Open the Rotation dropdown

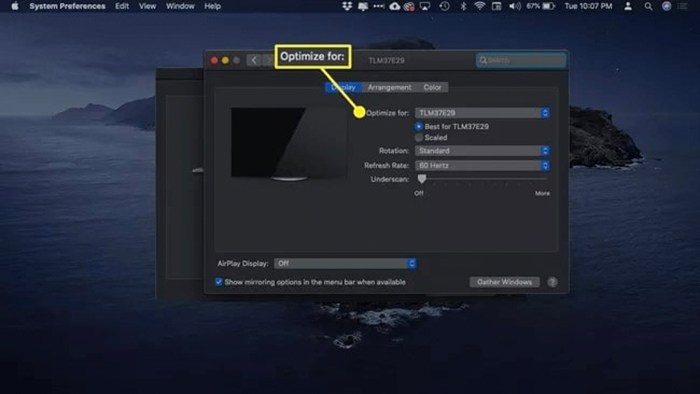[x=482, y=151]
